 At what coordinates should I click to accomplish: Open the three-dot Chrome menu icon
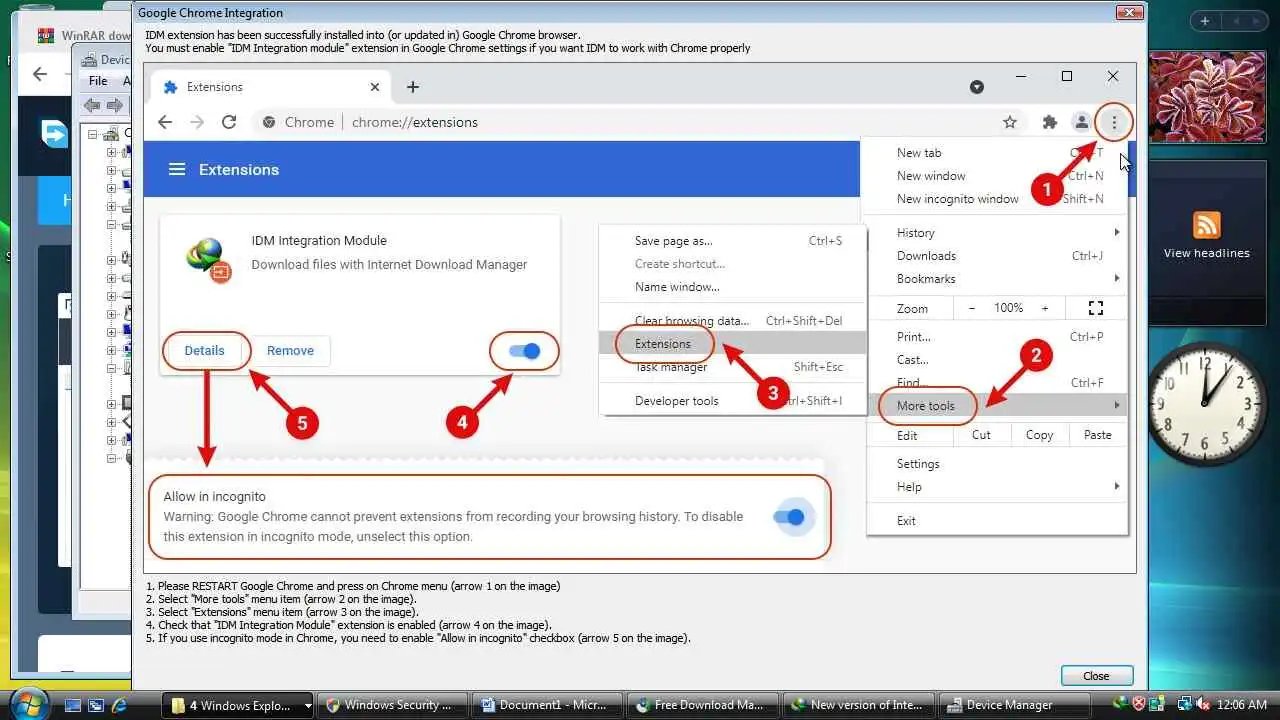pos(1114,122)
